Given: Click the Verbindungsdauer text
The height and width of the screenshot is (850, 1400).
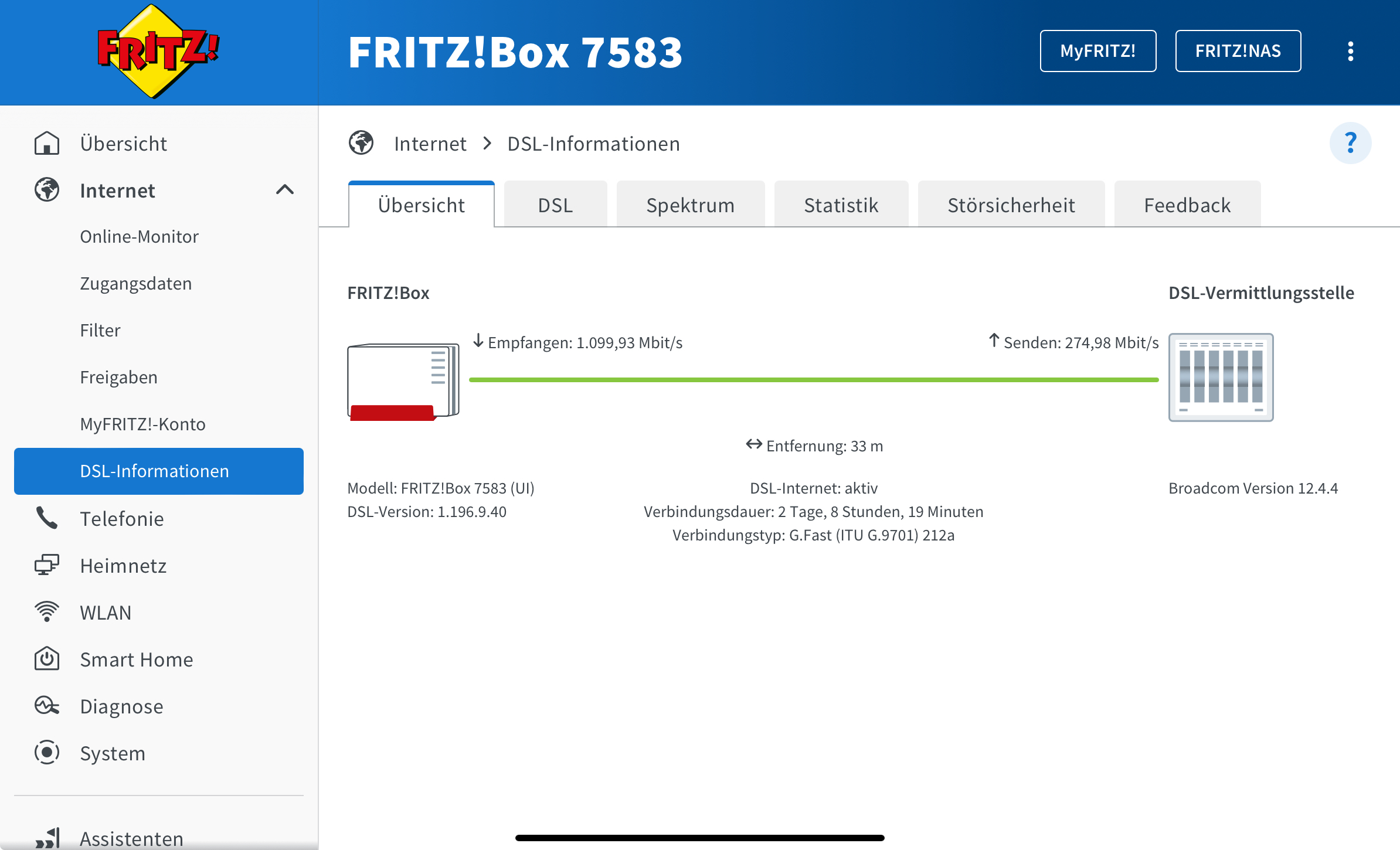Looking at the screenshot, I should pos(814,512).
